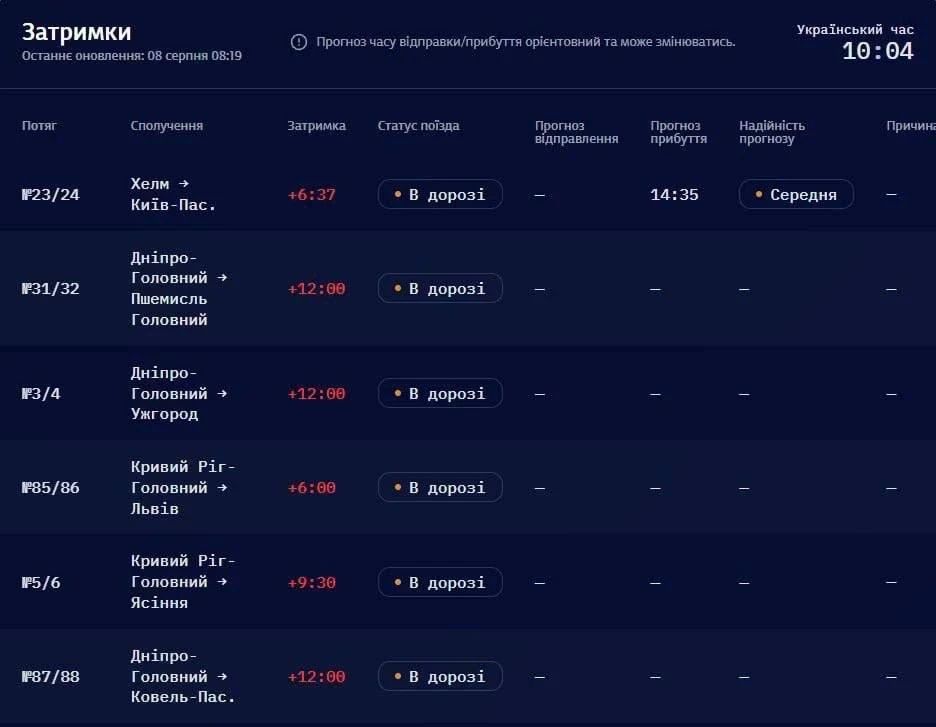Click the В дорозі status for train №85/86
The width and height of the screenshot is (936, 727).
[x=440, y=487]
